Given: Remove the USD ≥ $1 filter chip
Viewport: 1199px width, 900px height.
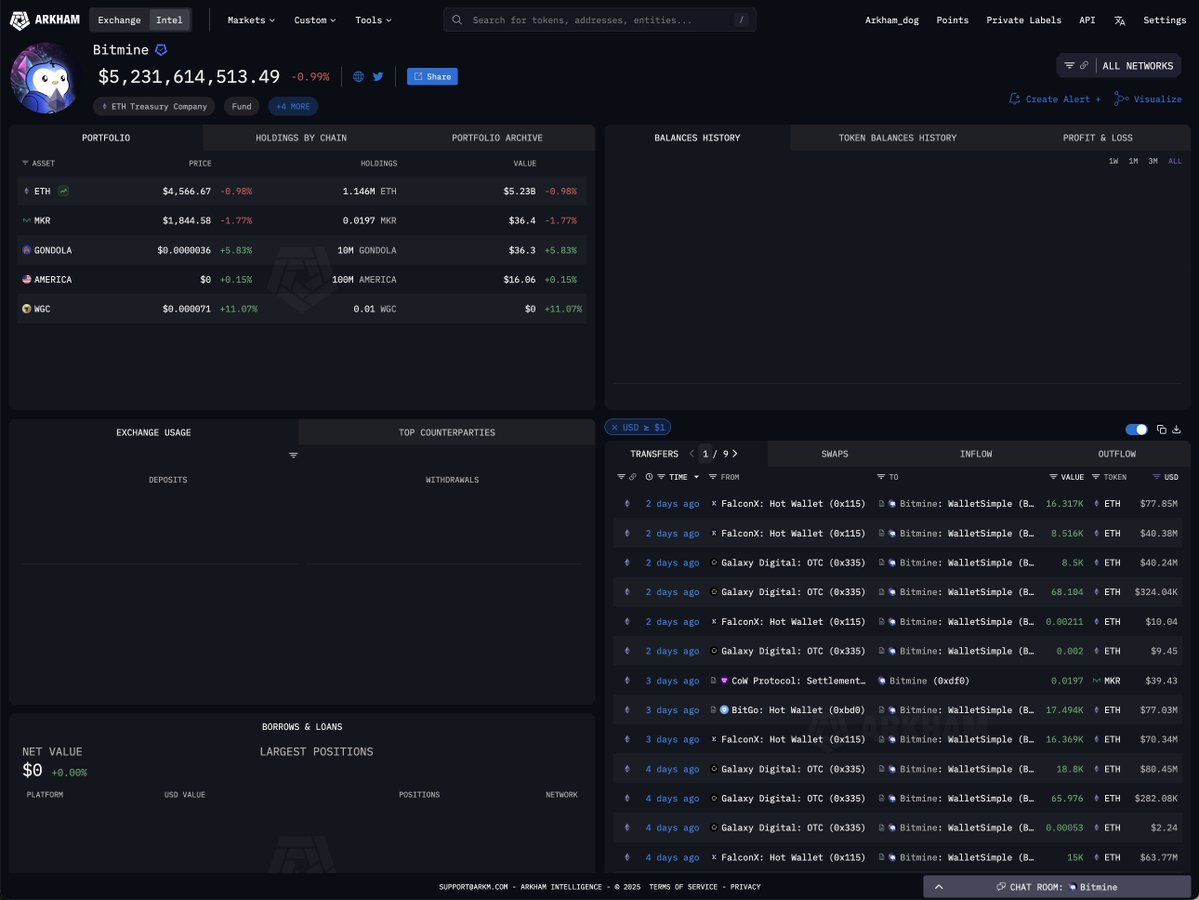Looking at the screenshot, I should click(614, 427).
